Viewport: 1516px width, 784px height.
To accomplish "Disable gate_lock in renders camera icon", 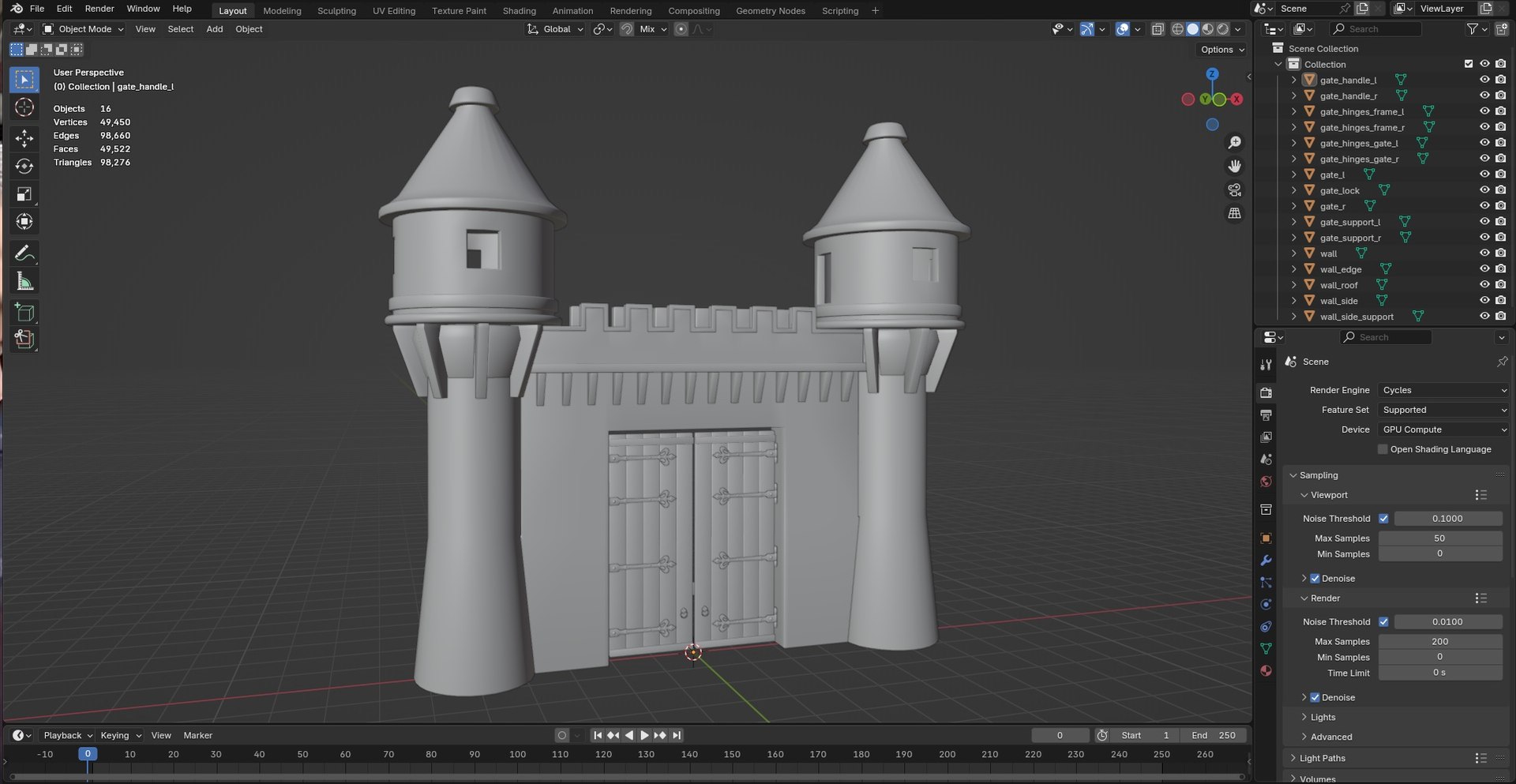I will (x=1500, y=190).
